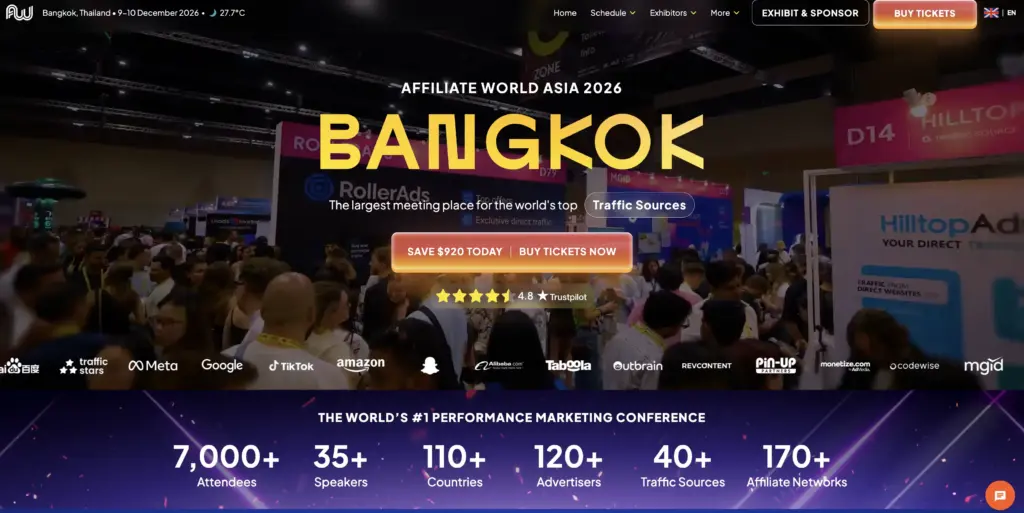
Task: Click the Google logo
Action: pyautogui.click(x=222, y=365)
